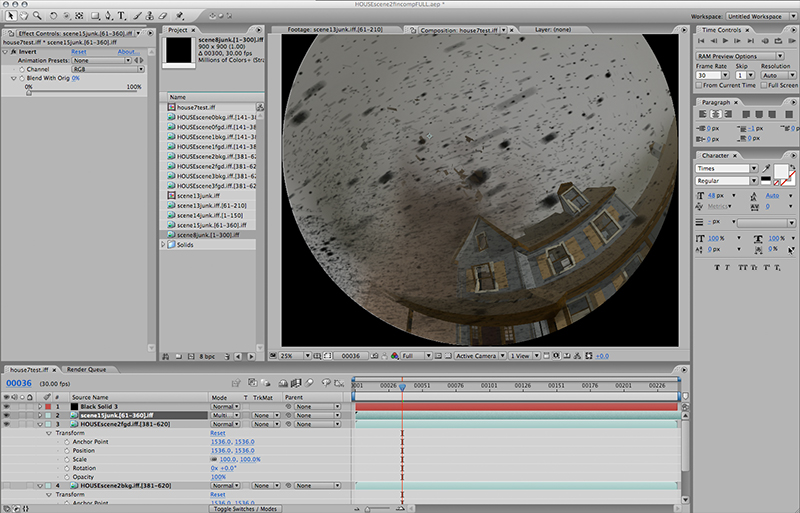The height and width of the screenshot is (513, 800).
Task: Switch to Render Queue tab
Action: pos(87,370)
